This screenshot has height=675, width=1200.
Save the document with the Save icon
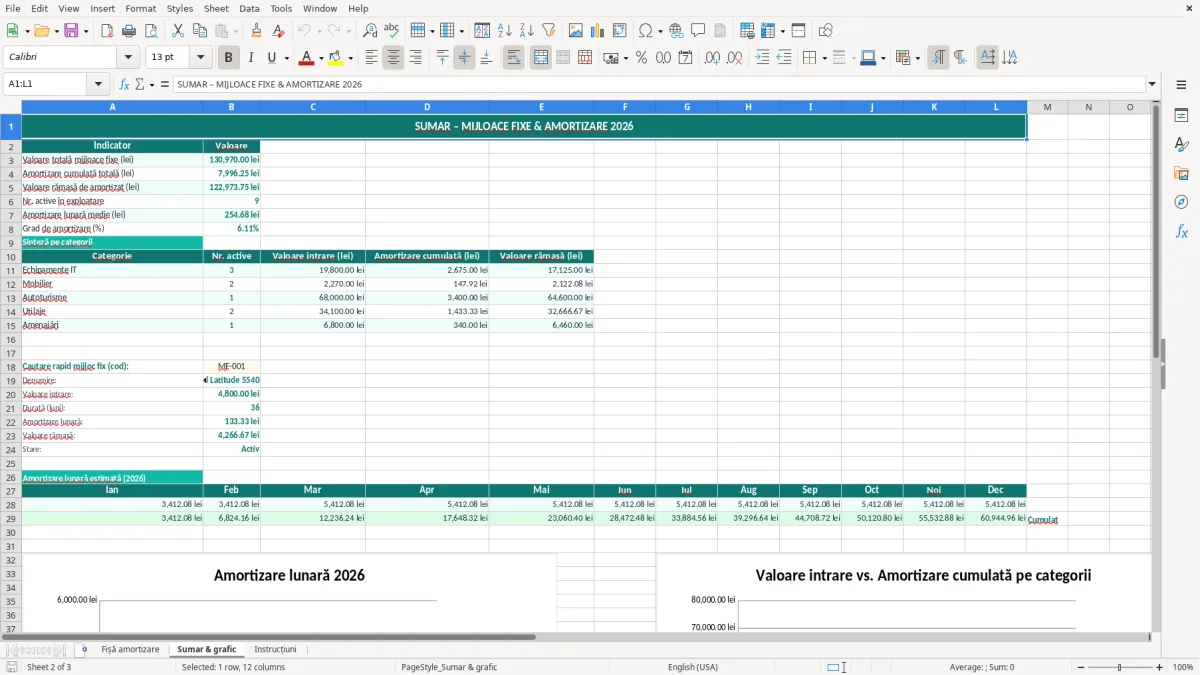click(x=71, y=31)
